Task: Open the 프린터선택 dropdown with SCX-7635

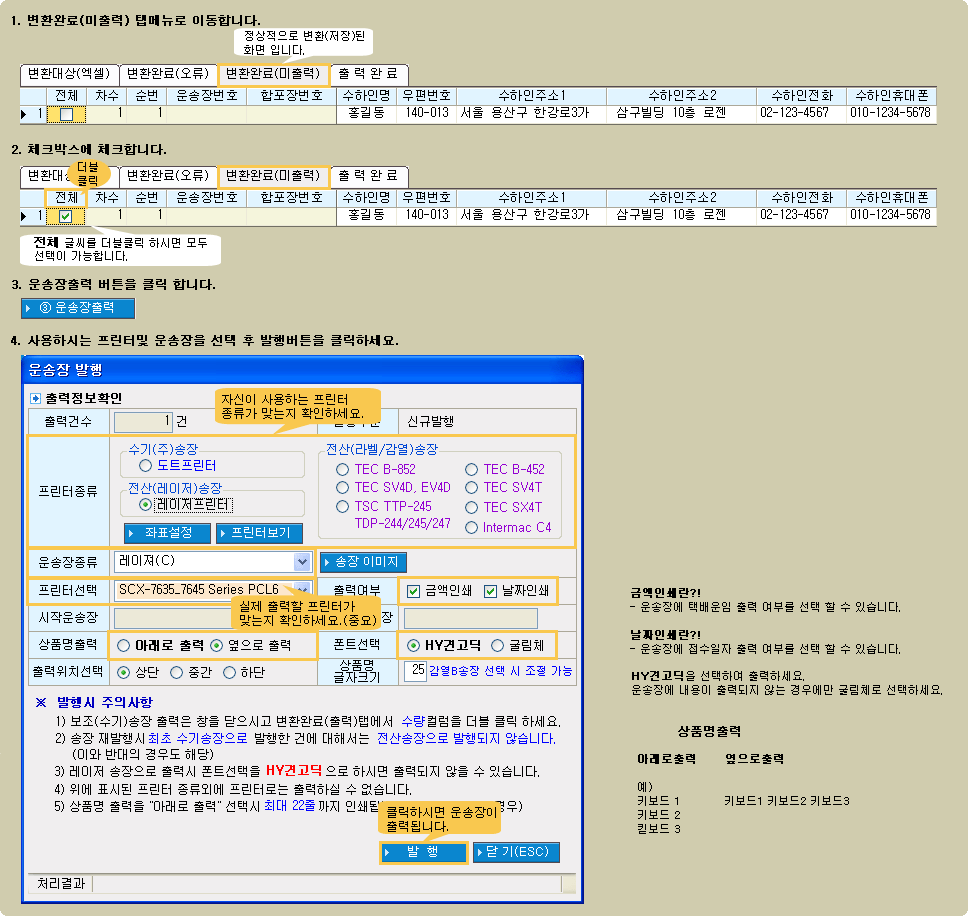Action: pyautogui.click(x=302, y=590)
